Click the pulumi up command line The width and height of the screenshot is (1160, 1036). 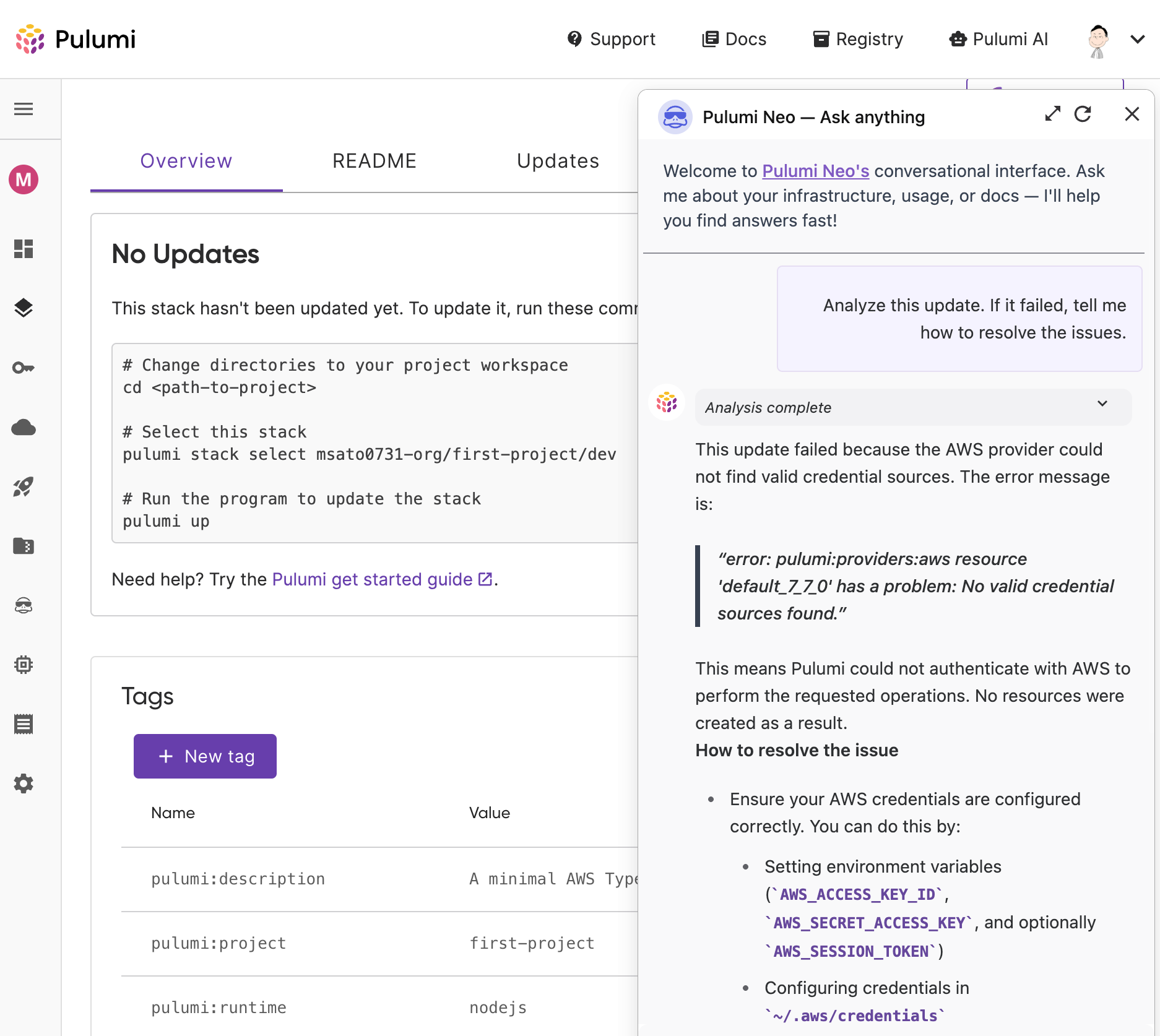click(x=166, y=521)
